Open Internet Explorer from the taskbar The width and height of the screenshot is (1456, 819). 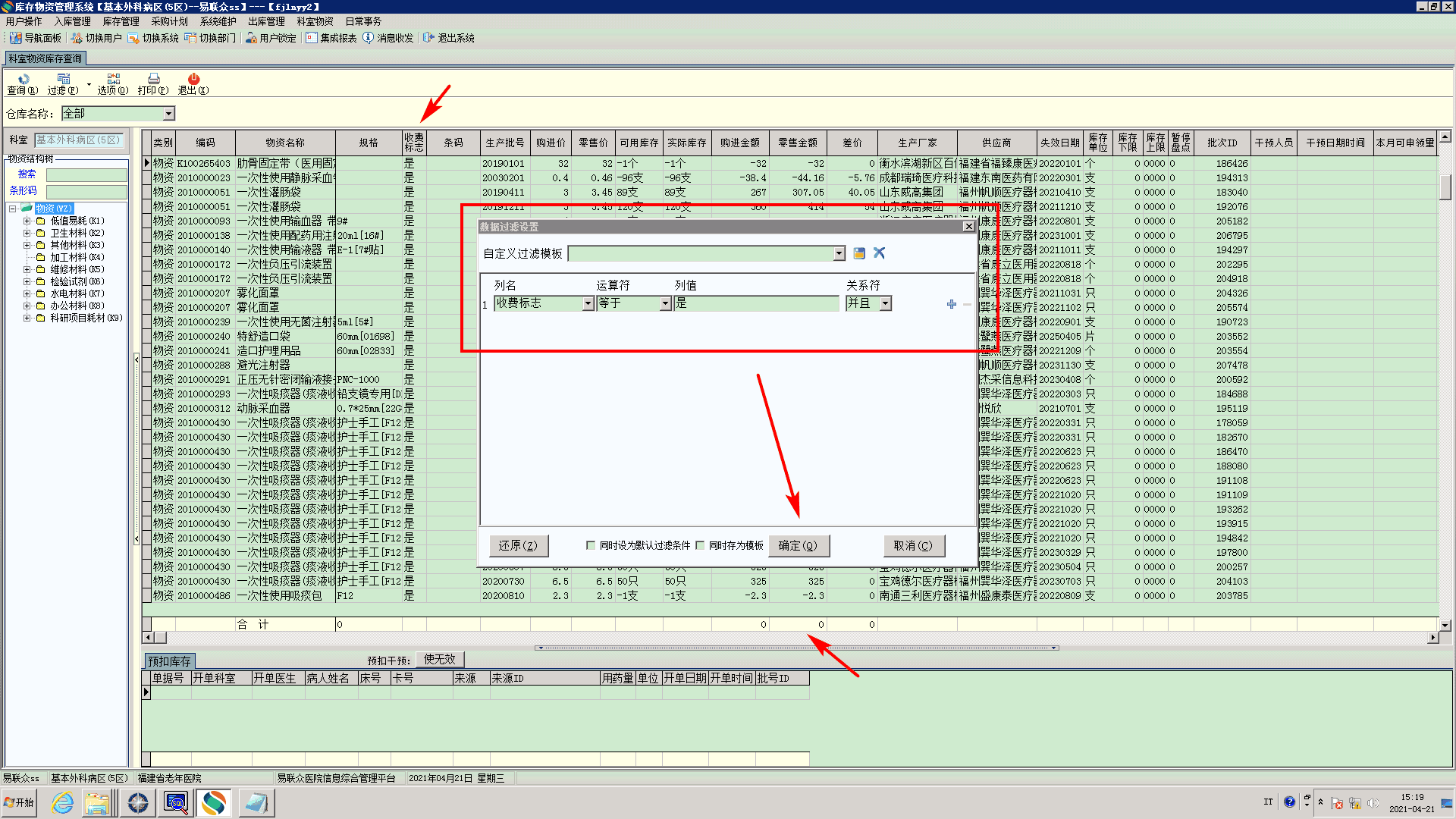coord(62,802)
